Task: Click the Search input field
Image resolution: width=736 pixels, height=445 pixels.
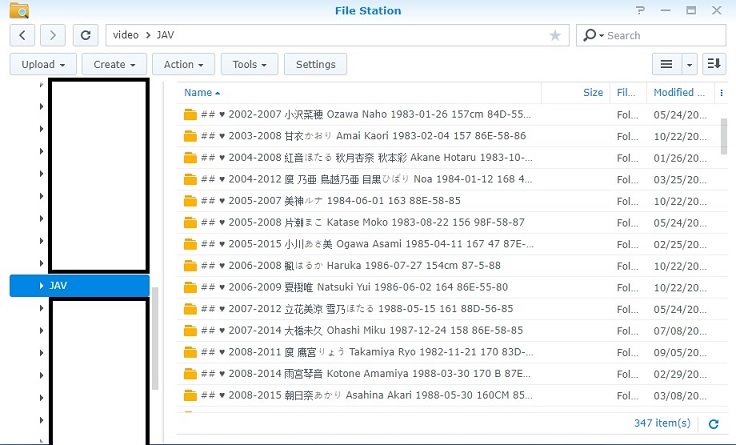Action: click(660, 35)
